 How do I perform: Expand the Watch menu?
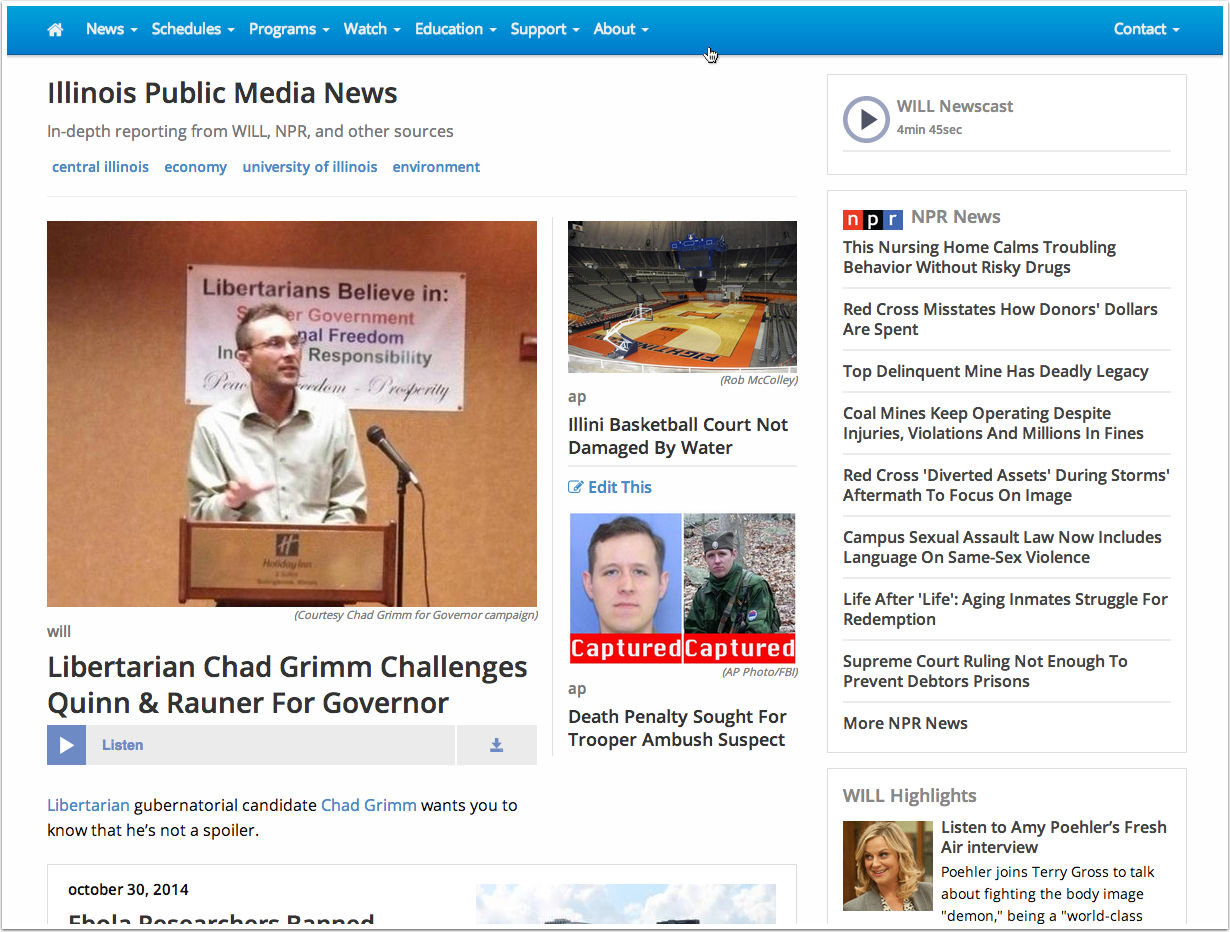pyautogui.click(x=372, y=29)
